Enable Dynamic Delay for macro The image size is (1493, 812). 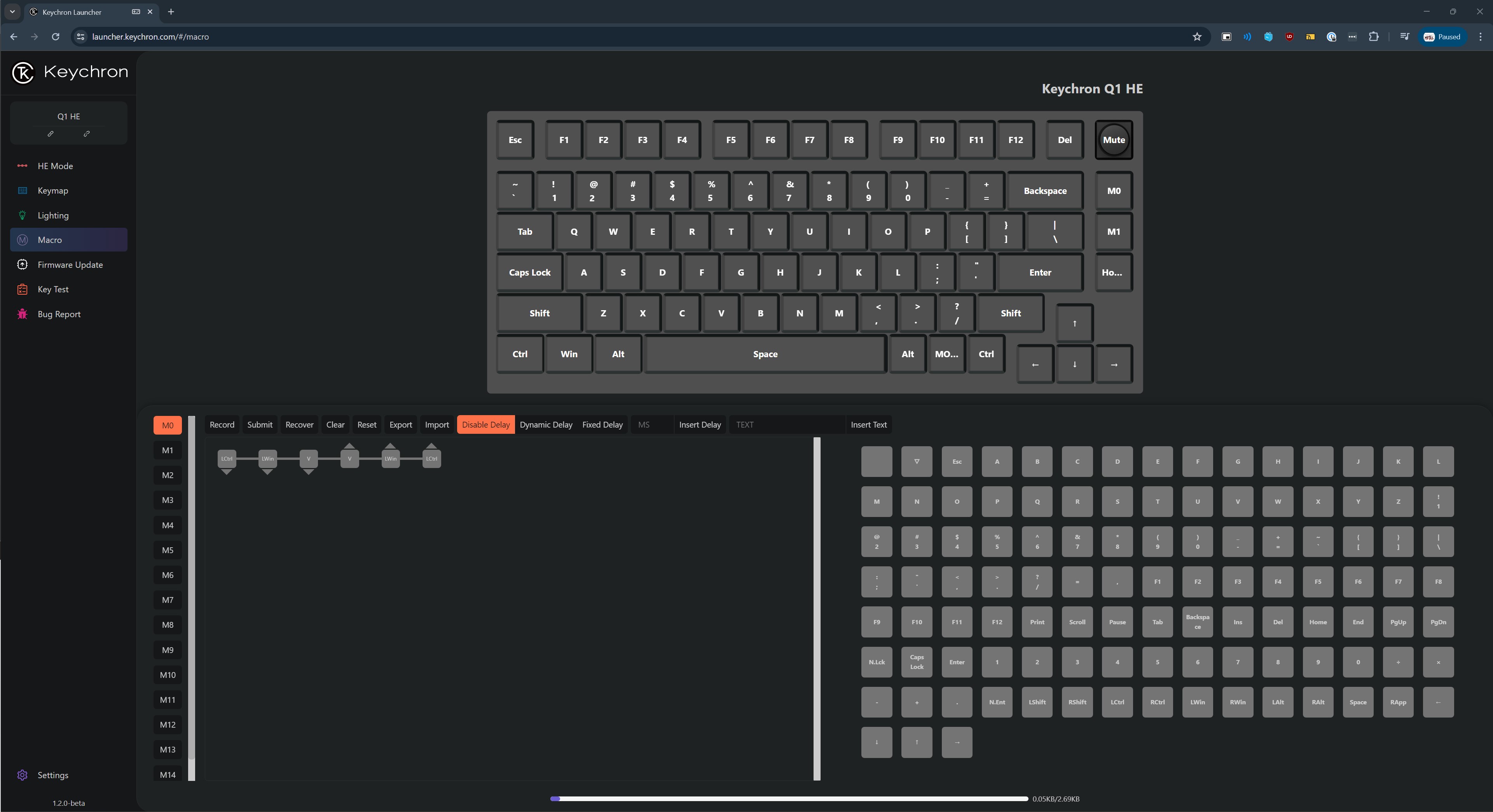pyautogui.click(x=547, y=424)
